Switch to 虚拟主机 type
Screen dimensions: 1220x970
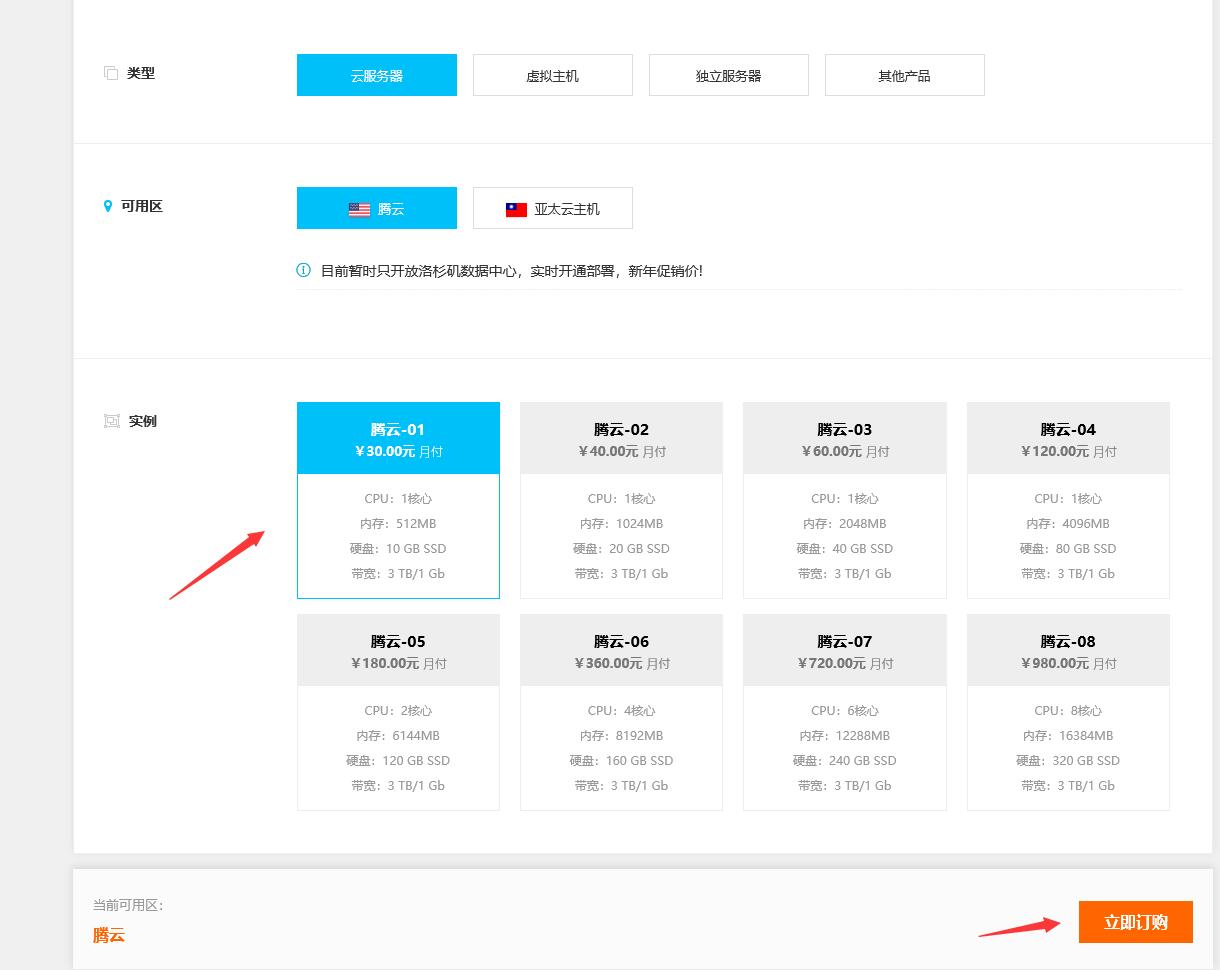(552, 76)
